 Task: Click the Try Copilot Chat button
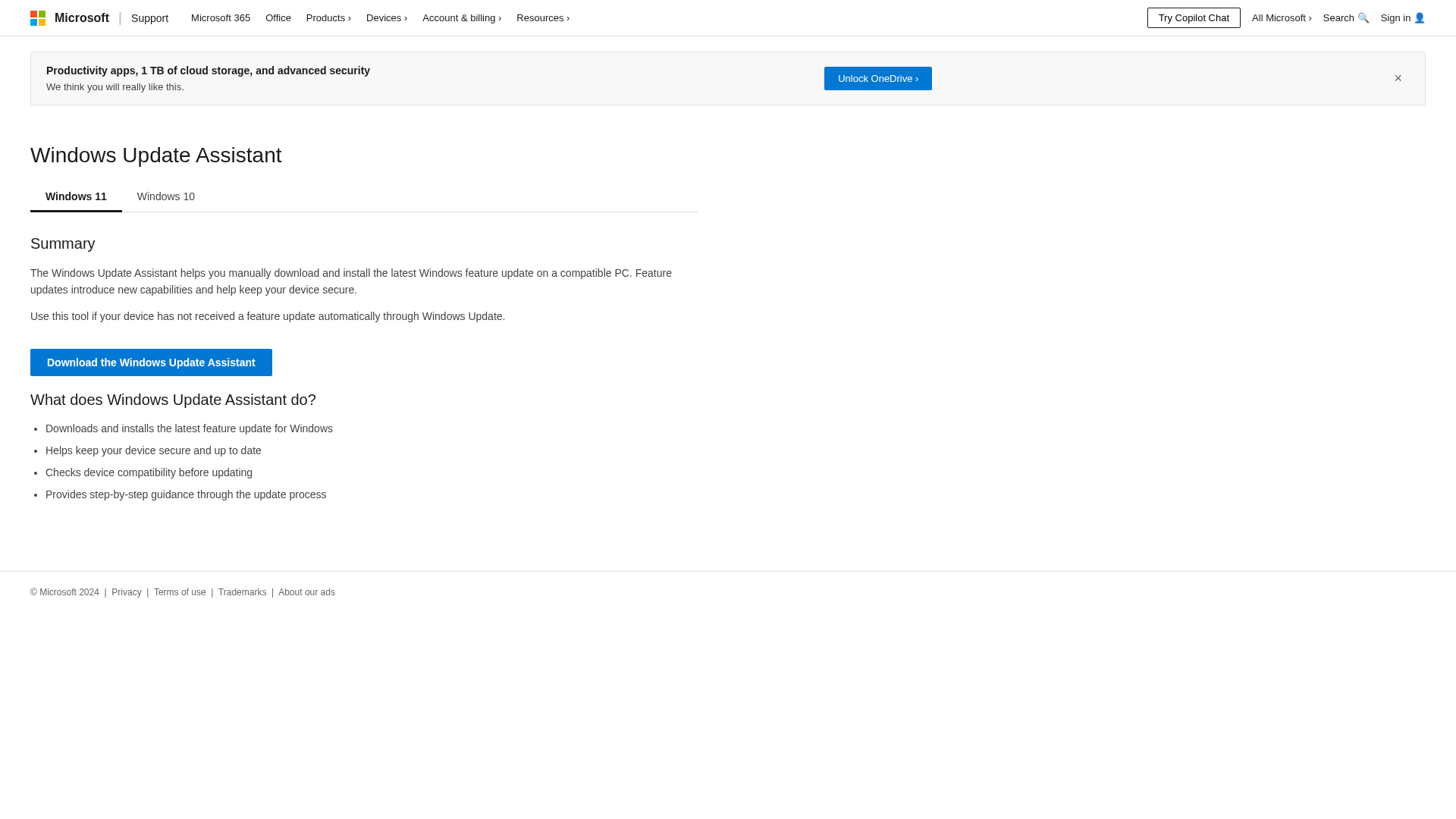click(1194, 18)
